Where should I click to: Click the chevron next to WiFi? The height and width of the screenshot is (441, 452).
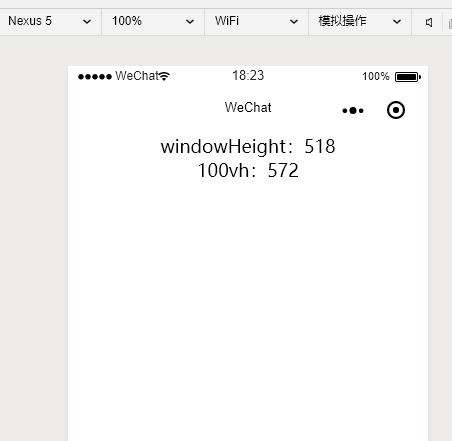(x=294, y=22)
